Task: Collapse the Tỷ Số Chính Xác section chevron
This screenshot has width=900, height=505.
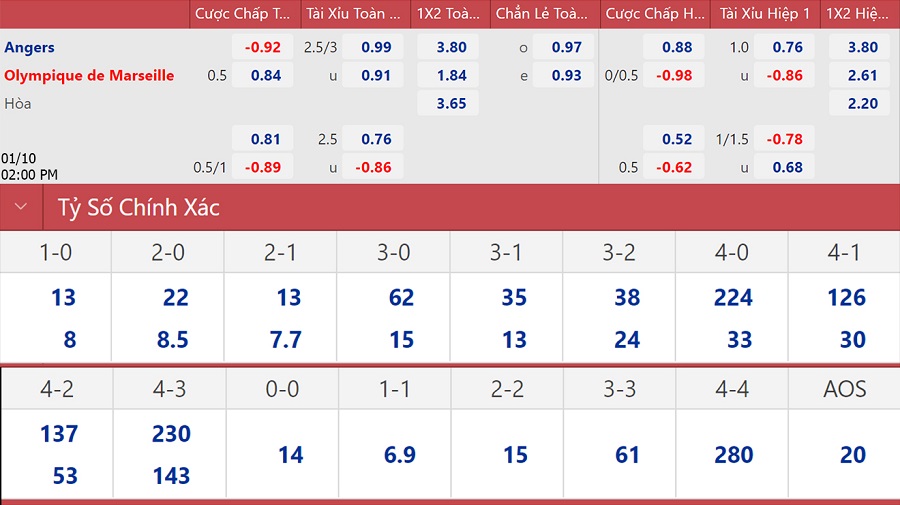Action: [x=21, y=207]
